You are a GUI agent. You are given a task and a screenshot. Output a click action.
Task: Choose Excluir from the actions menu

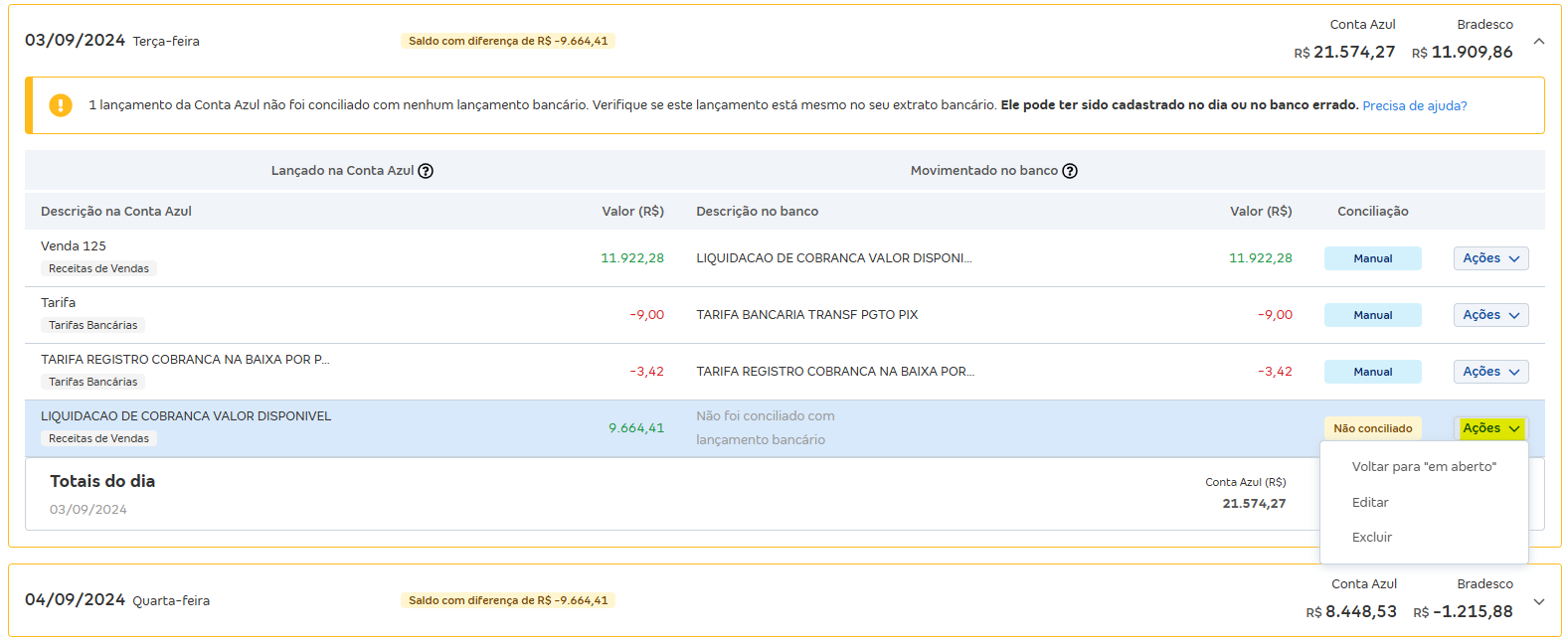pyautogui.click(x=1372, y=538)
